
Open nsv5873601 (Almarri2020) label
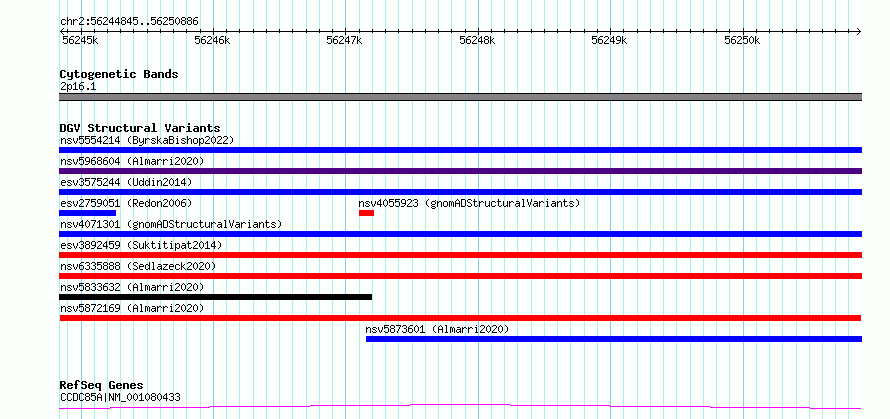(x=437, y=329)
